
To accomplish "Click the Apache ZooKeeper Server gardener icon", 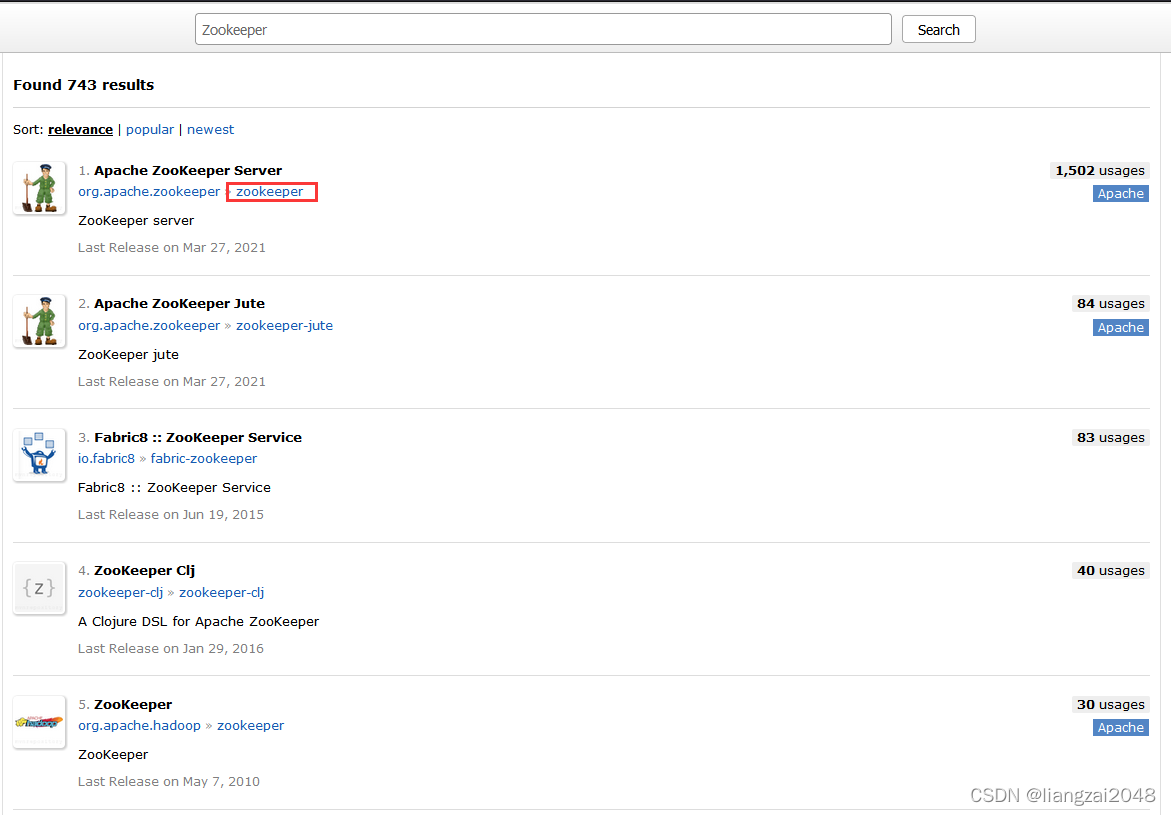I will [40, 188].
